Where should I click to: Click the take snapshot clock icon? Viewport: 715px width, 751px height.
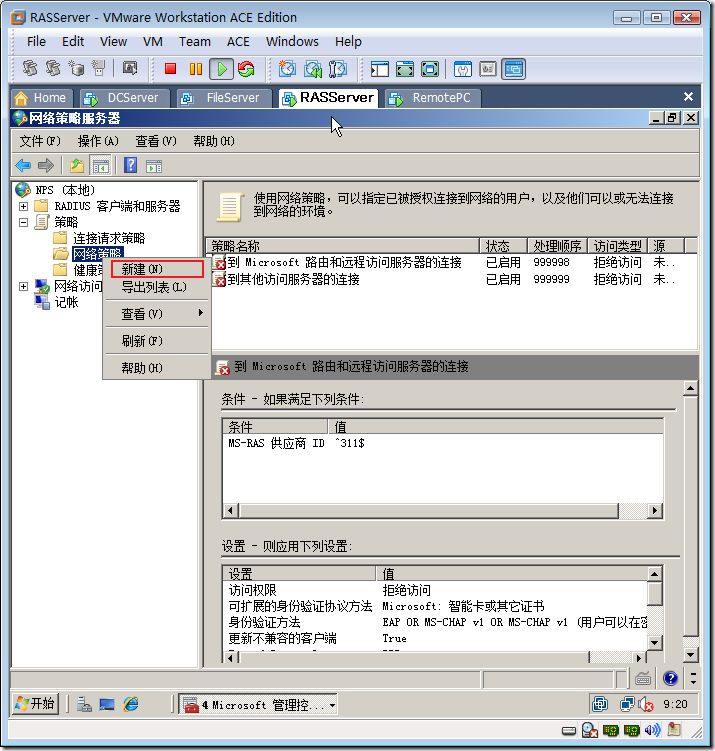pyautogui.click(x=287, y=69)
